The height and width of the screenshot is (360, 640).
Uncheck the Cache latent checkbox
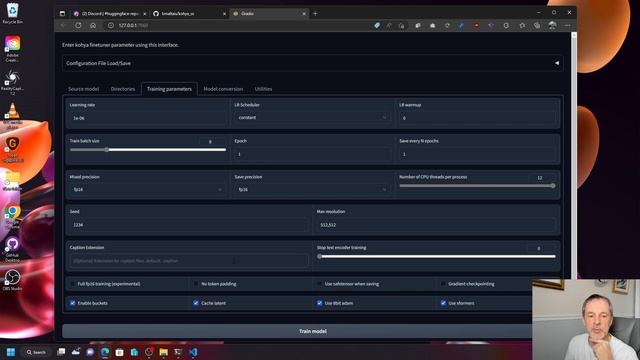click(196, 303)
